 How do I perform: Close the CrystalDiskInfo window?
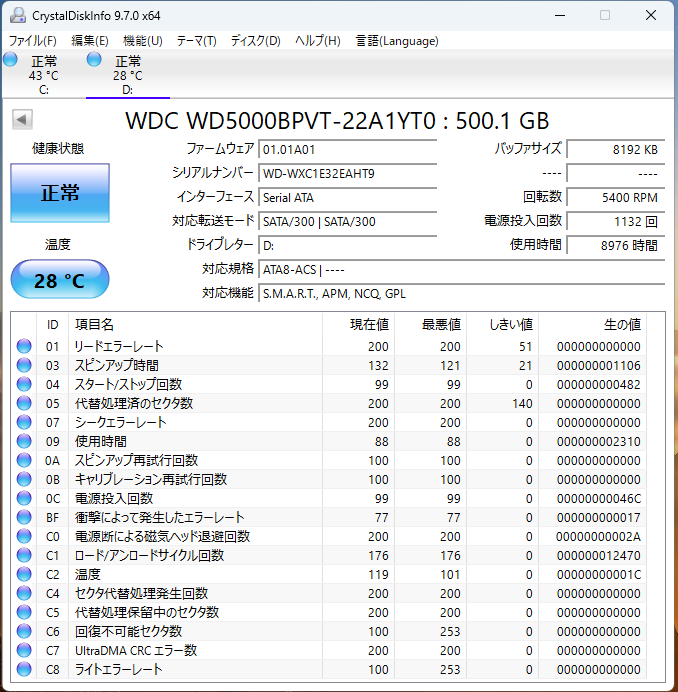click(651, 15)
